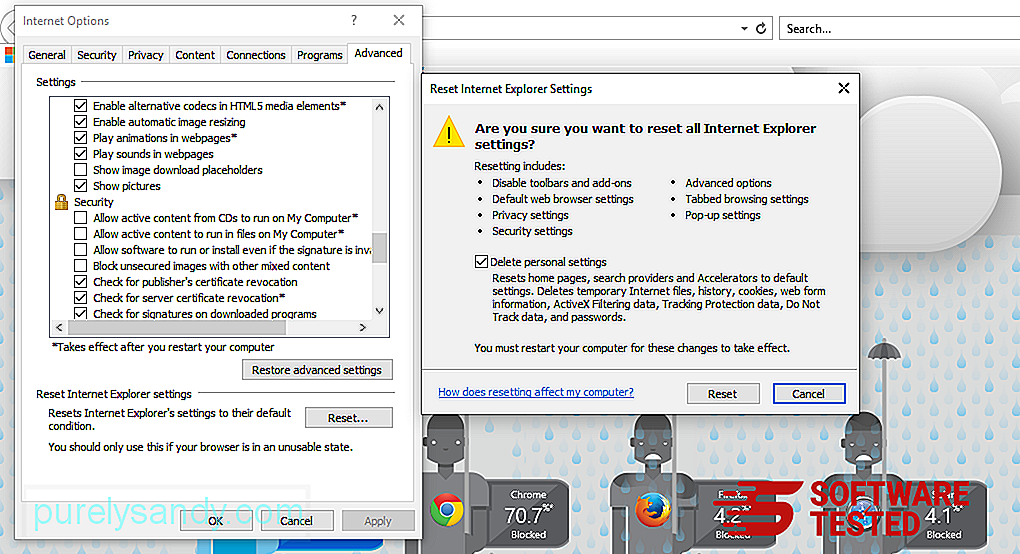Click the horizontal scrollbar thumb in settings list
Image resolution: width=1020 pixels, height=554 pixels.
(x=176, y=328)
